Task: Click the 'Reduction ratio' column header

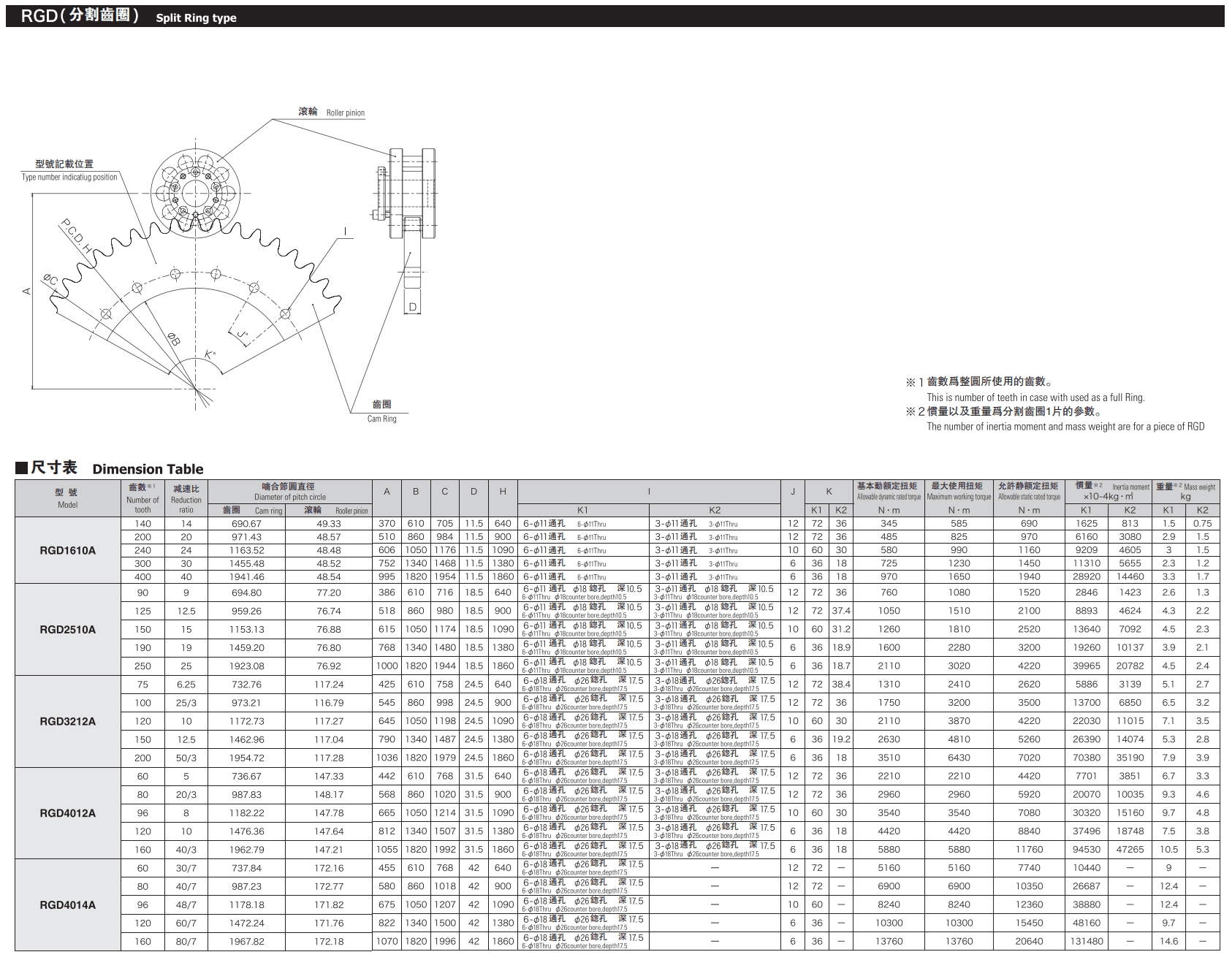Action: coord(186,505)
